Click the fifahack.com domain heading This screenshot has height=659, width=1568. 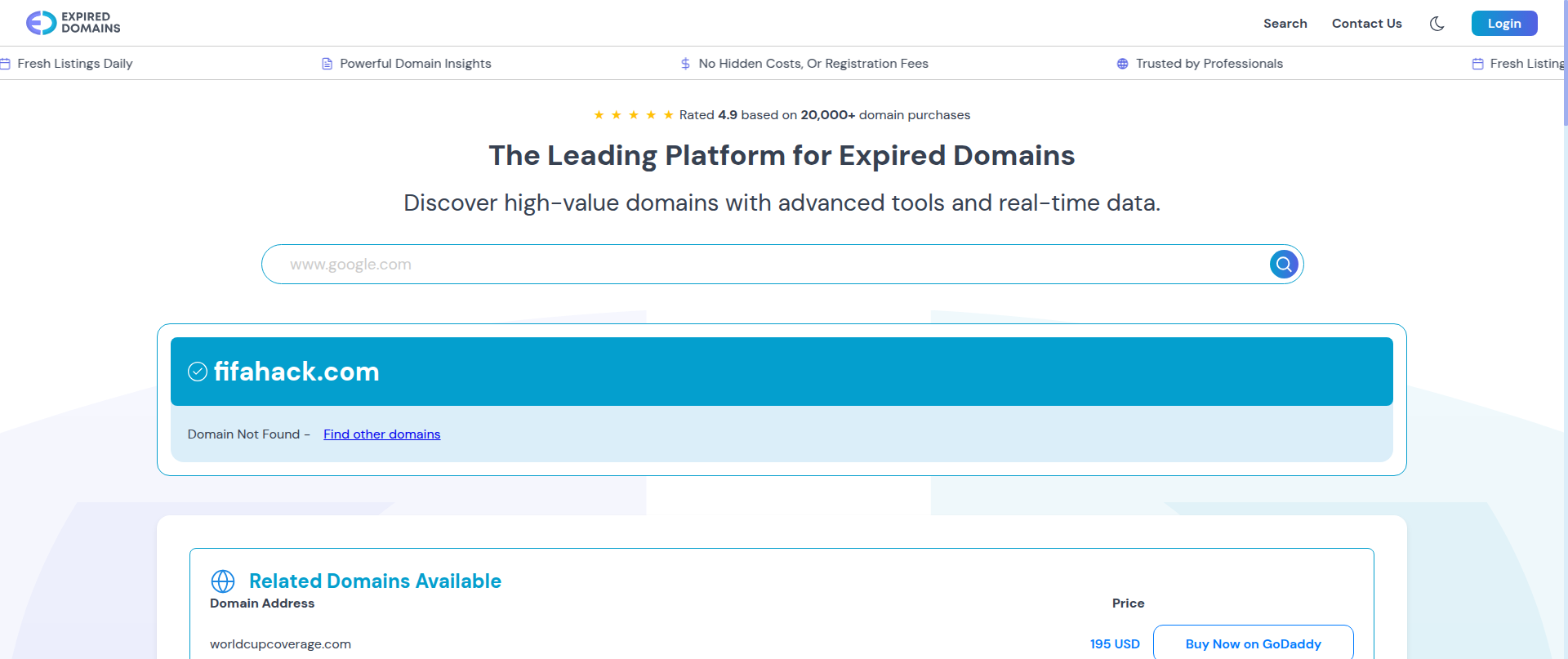[296, 372]
